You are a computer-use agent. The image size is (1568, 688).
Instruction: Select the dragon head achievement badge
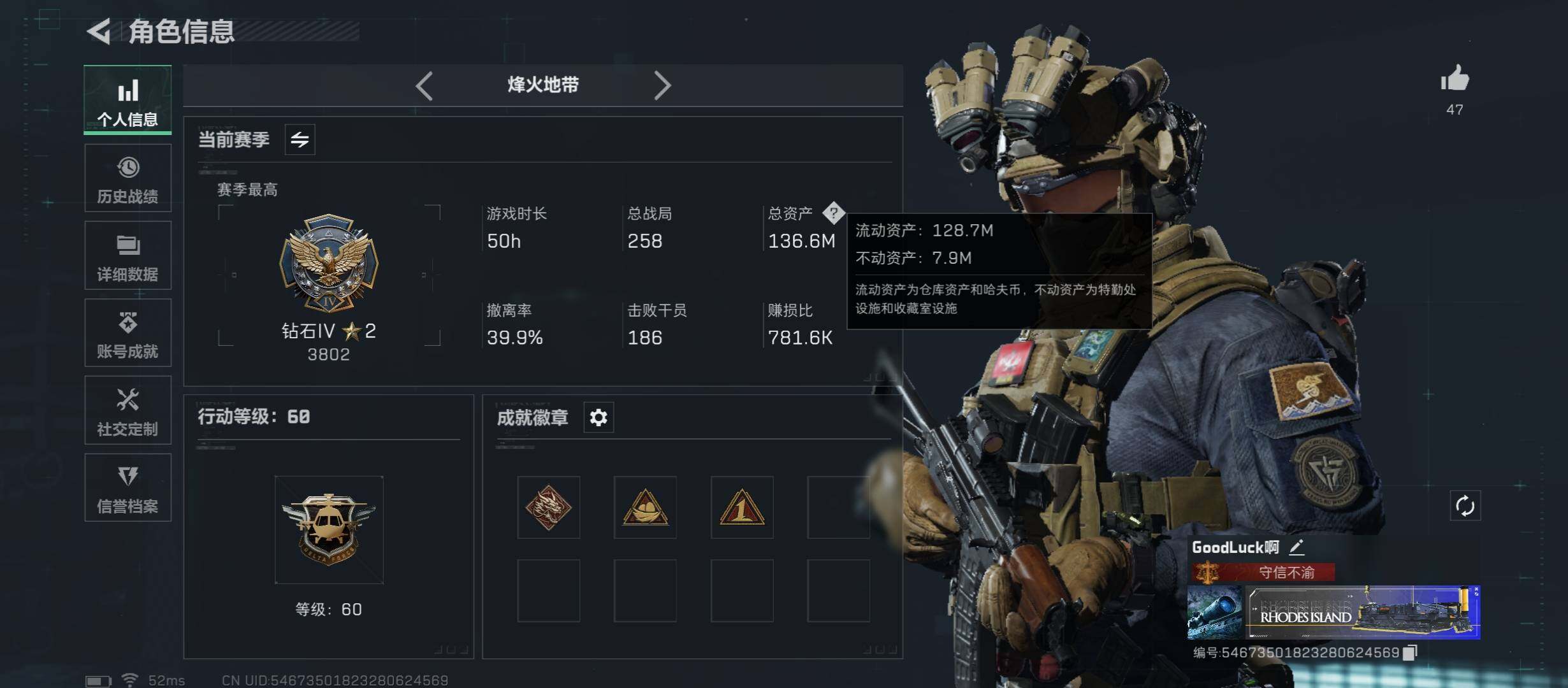548,508
